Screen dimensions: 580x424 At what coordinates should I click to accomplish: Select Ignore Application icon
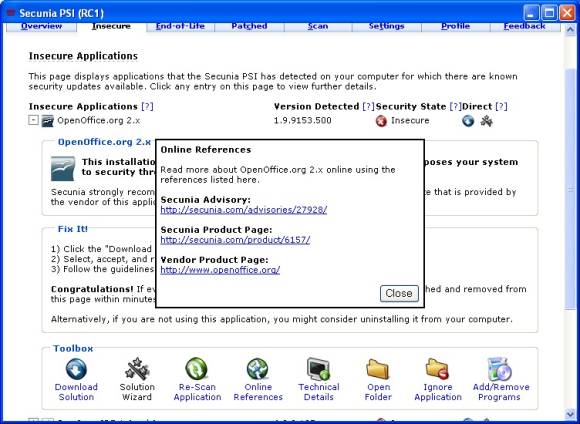click(x=437, y=369)
